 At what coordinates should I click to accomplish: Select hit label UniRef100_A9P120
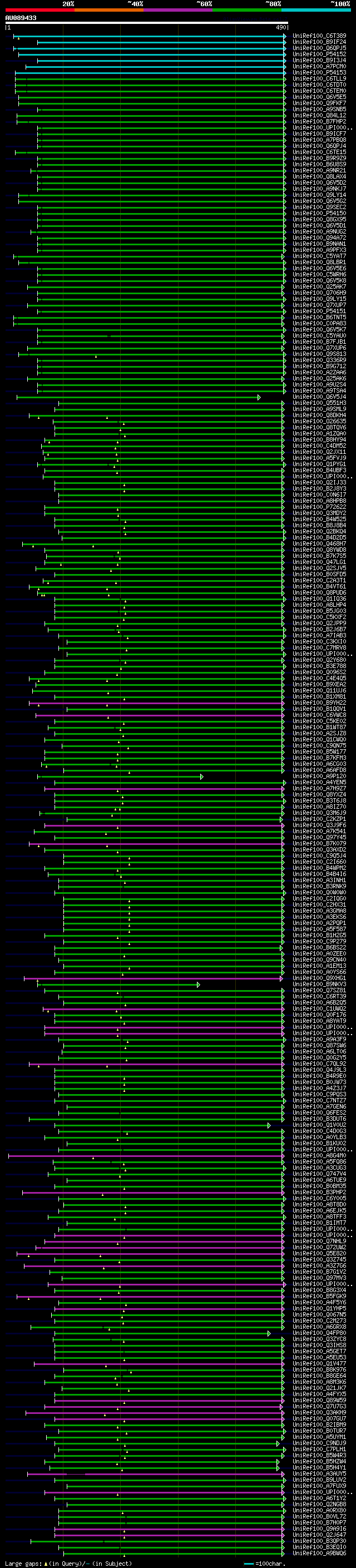click(x=319, y=776)
